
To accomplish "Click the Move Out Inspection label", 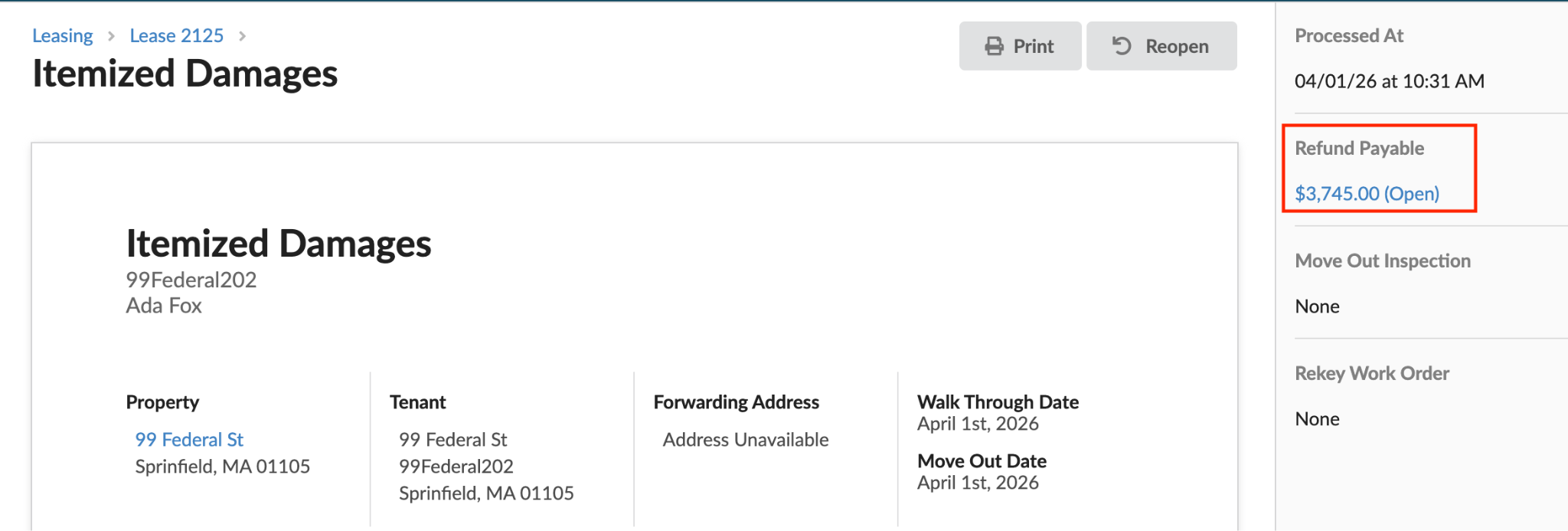I will [x=1383, y=261].
